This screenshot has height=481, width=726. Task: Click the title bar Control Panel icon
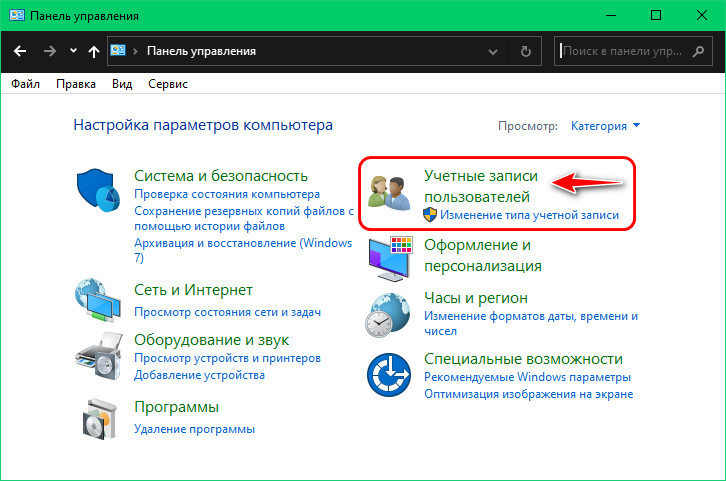(17, 15)
